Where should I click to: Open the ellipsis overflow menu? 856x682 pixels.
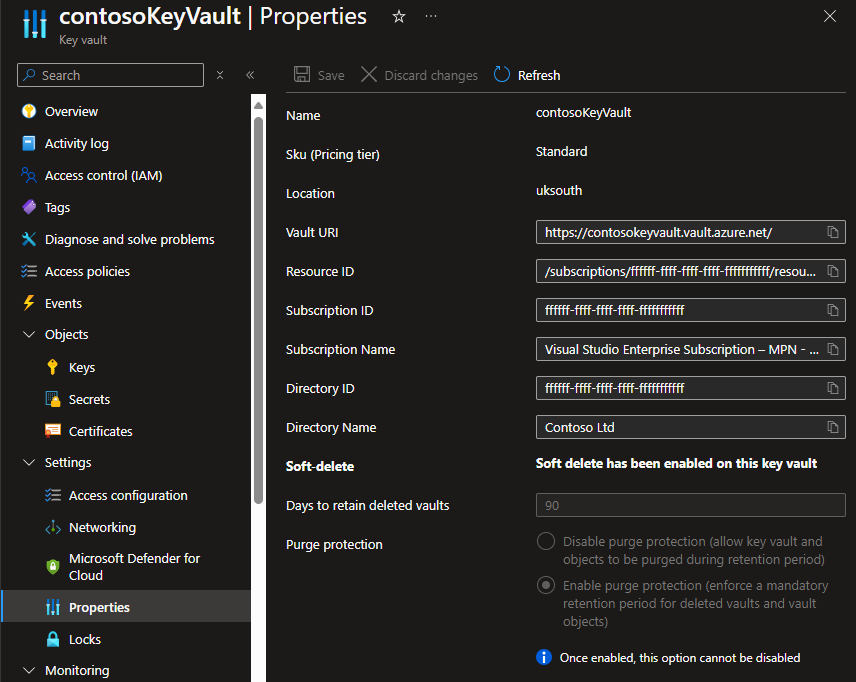pos(431,17)
